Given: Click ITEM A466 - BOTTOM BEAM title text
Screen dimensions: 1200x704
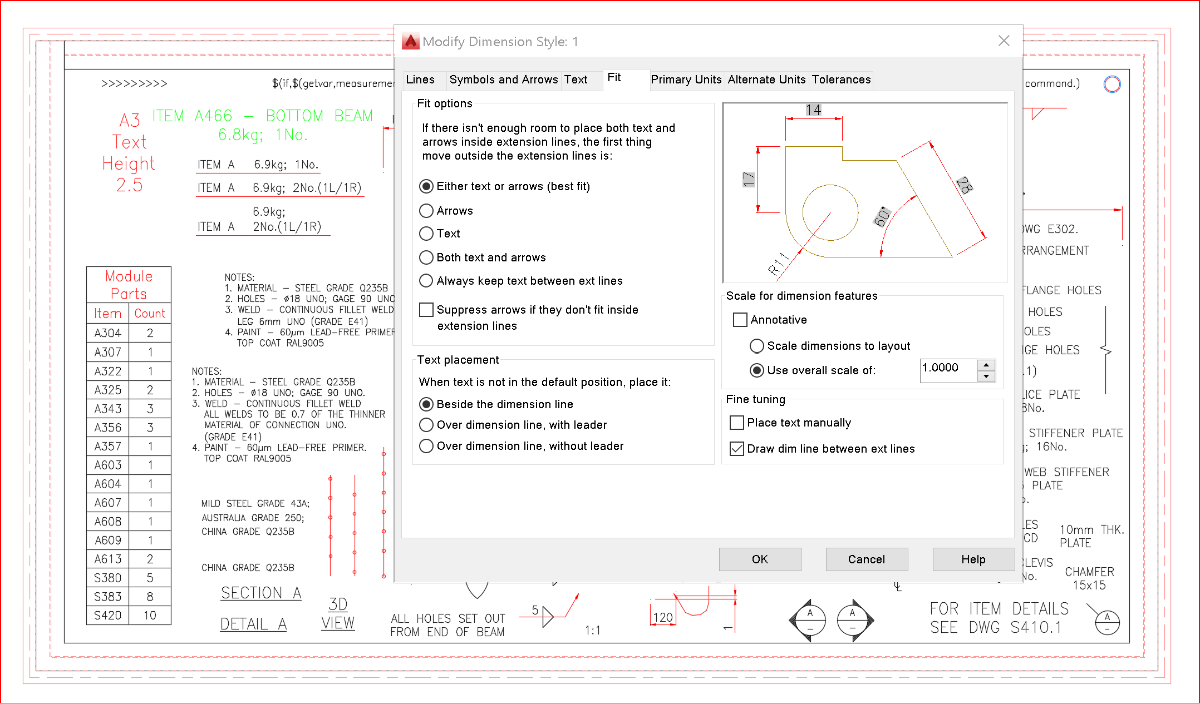Looking at the screenshot, I should click(x=263, y=116).
